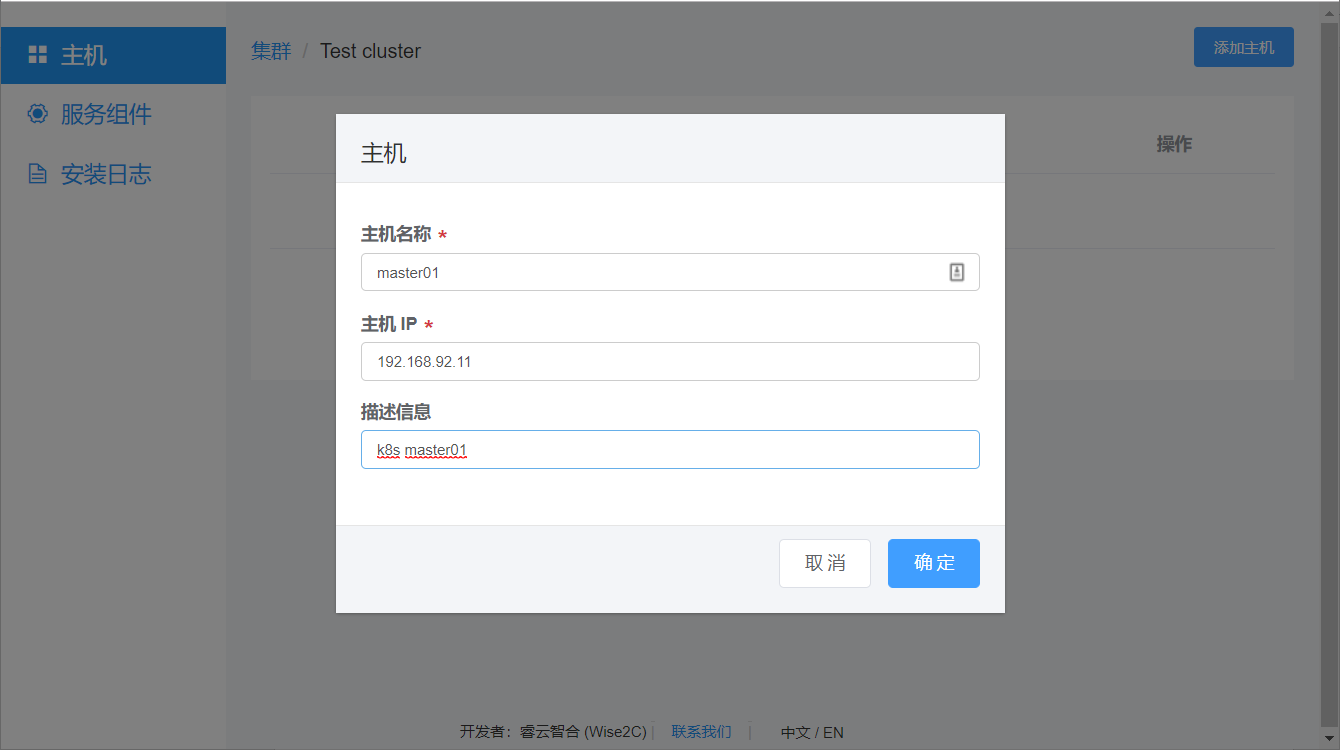Screen dimensions: 1340x750
Task: Switch language via 中文 / EN
Action: point(812,732)
